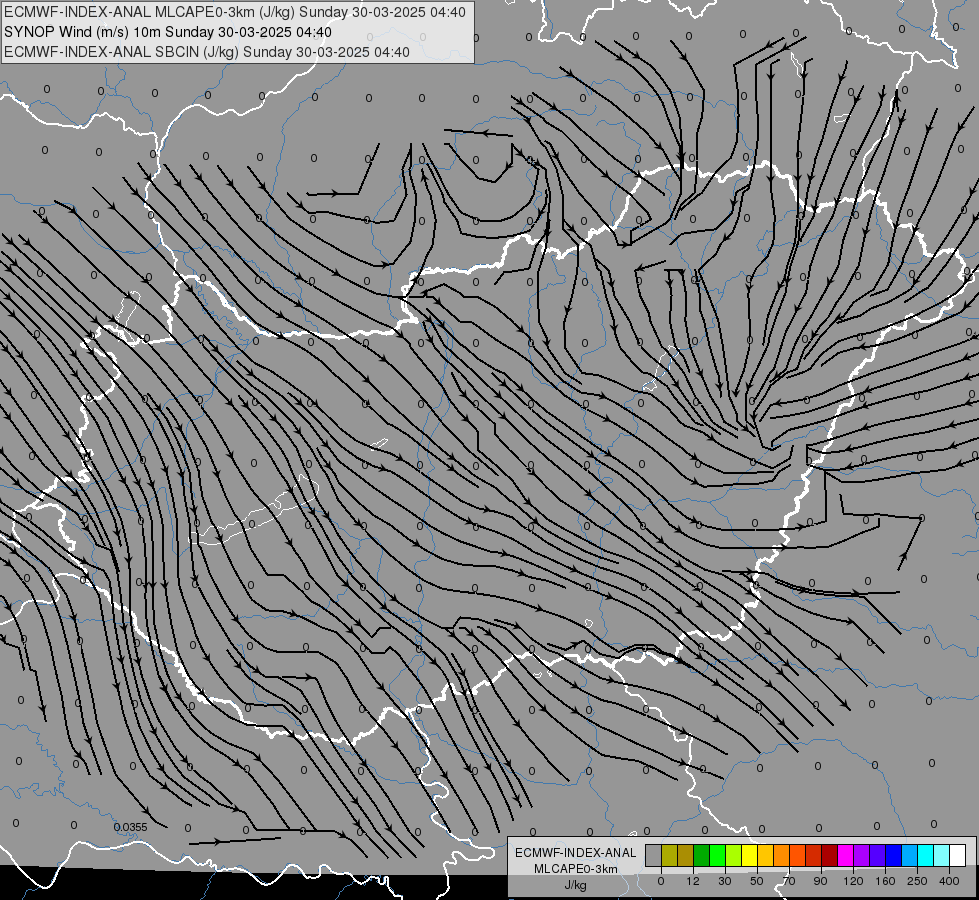Click the sky blue legend swatch
The height and width of the screenshot is (900, 979).
[909, 855]
